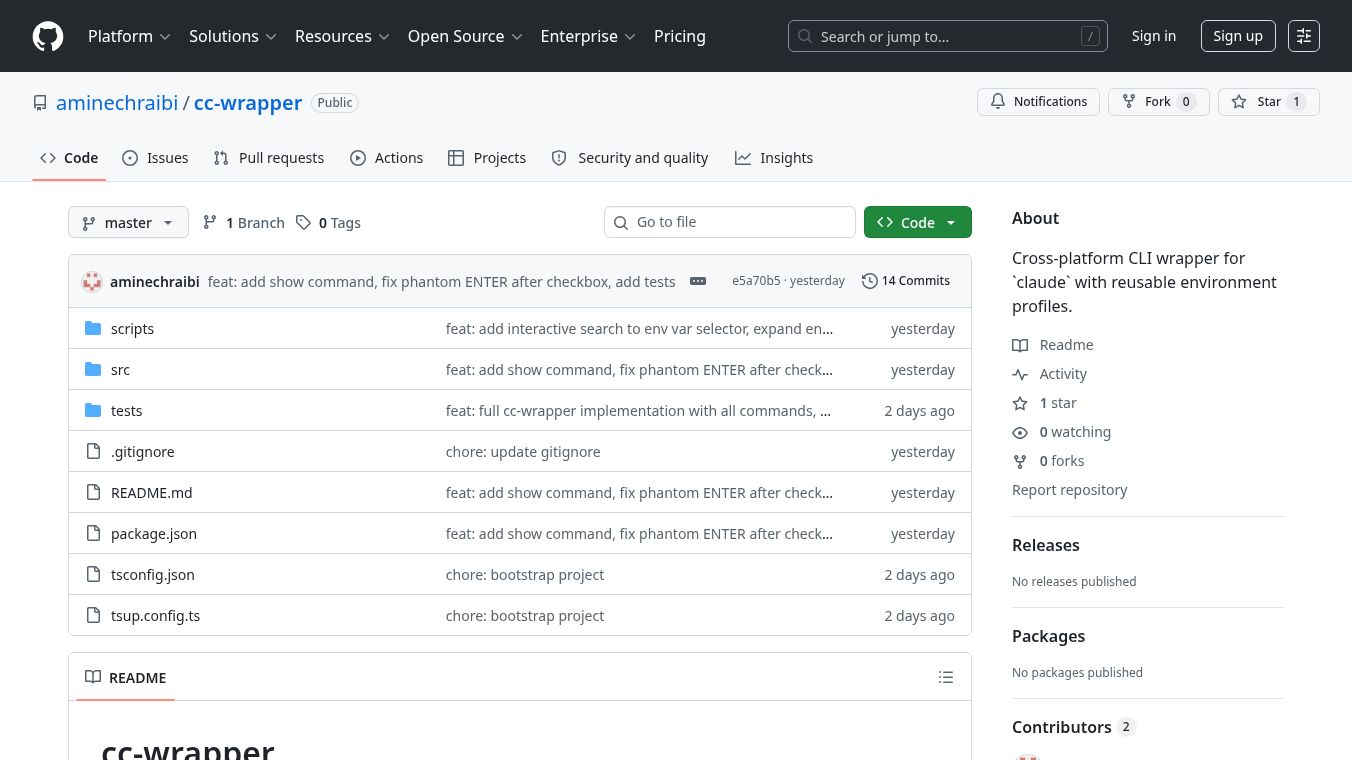Screen dimensions: 1352x760
Task: Click Report repository link
Action: click(1070, 490)
